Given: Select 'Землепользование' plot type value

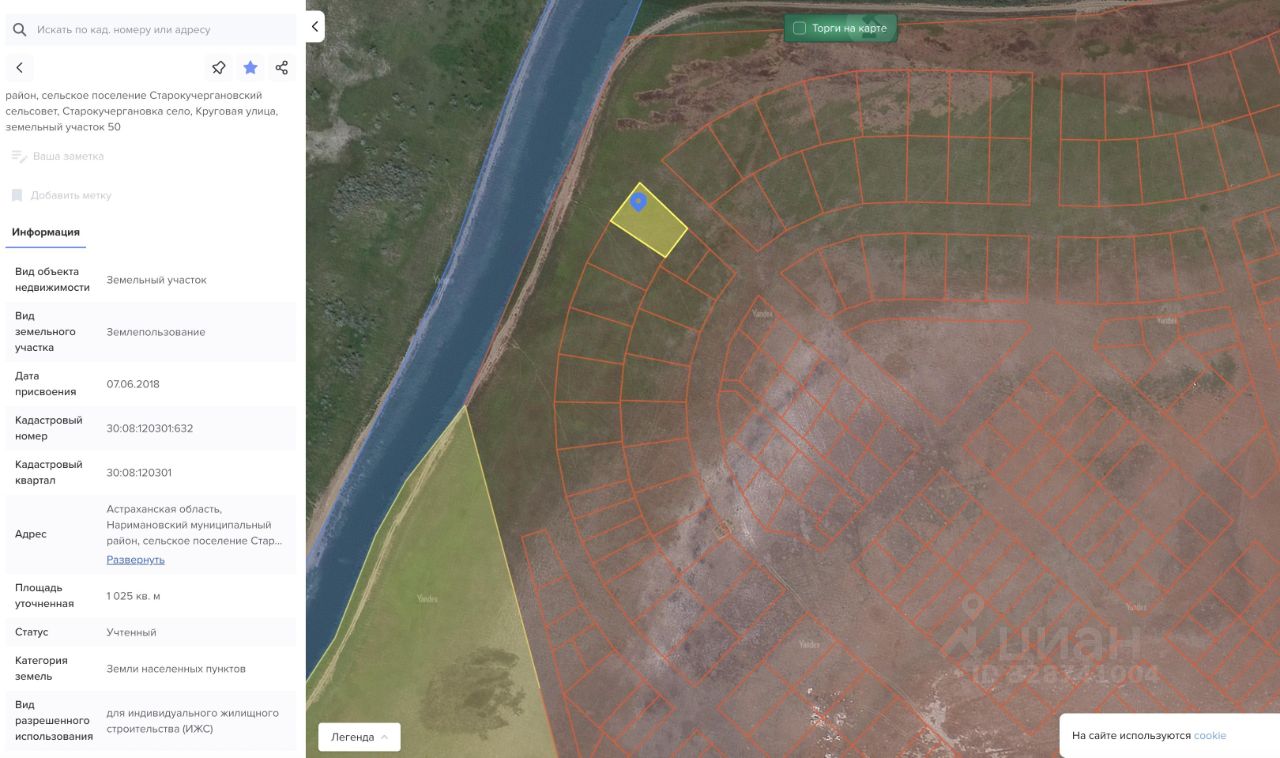Looking at the screenshot, I should click(156, 332).
